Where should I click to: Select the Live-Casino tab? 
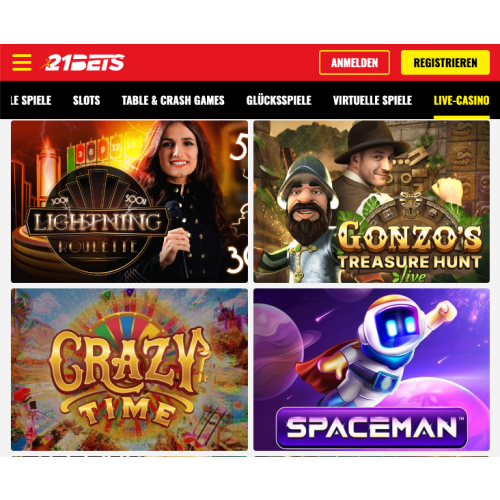[x=461, y=100]
